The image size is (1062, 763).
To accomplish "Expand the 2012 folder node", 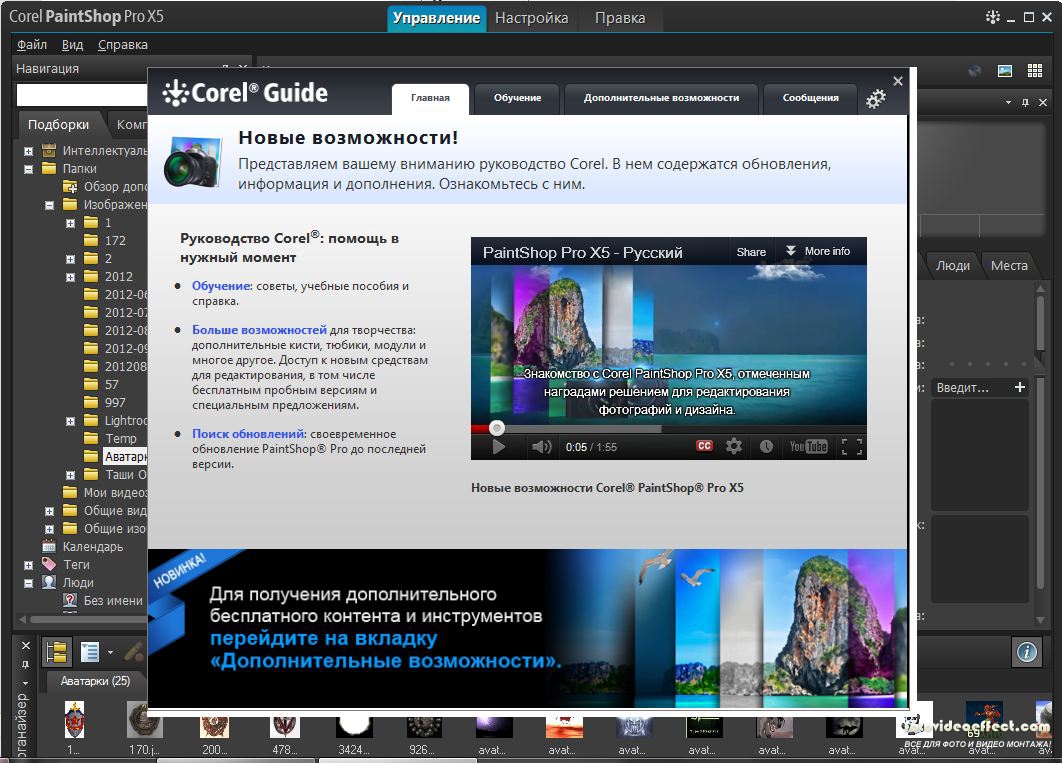I will (x=70, y=277).
